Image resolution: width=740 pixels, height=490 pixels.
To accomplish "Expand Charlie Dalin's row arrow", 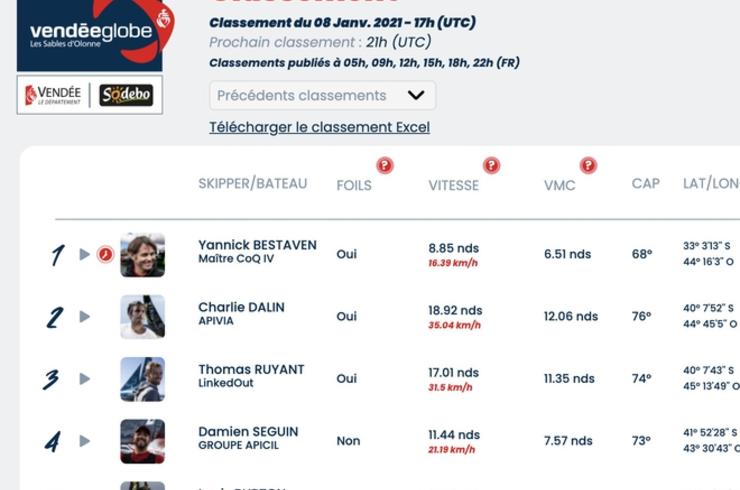I will [x=84, y=317].
